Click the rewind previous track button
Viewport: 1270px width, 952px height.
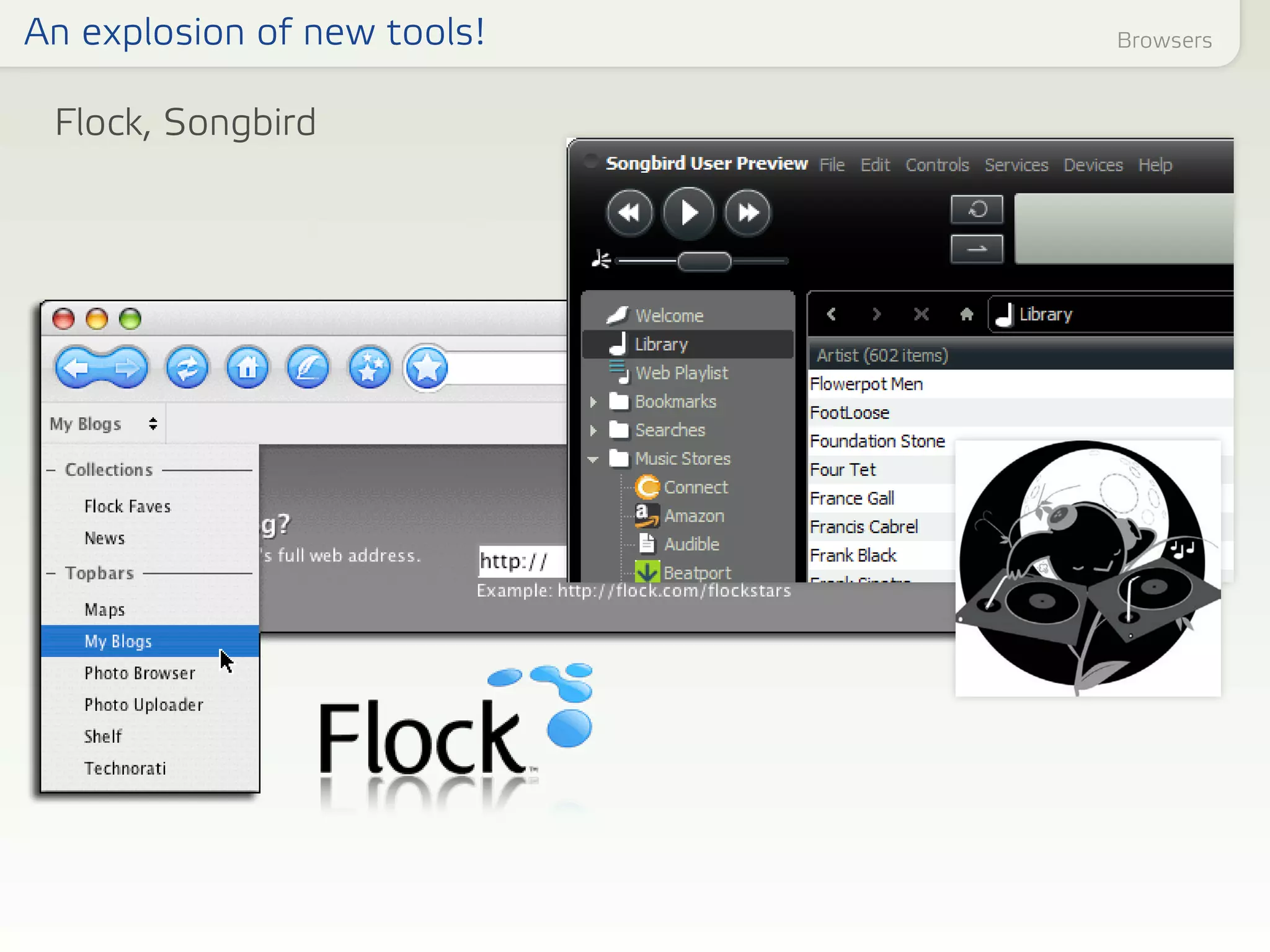[x=629, y=213]
